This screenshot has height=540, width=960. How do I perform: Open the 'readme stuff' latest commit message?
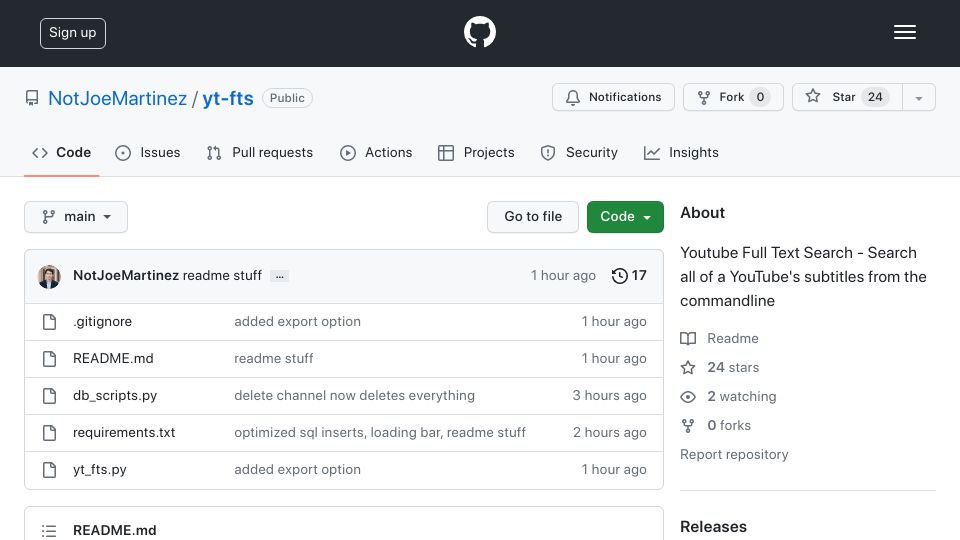click(x=222, y=276)
